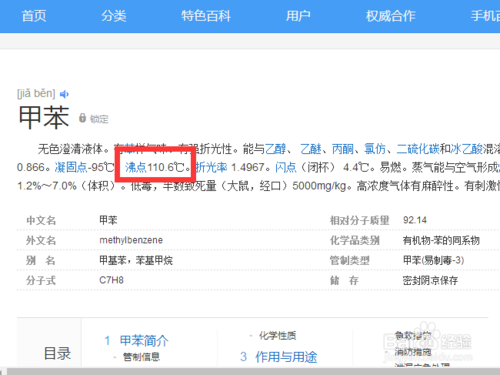Click the 相对分子质量 field label
Viewport: 500px width, 375px height.
click(359, 220)
